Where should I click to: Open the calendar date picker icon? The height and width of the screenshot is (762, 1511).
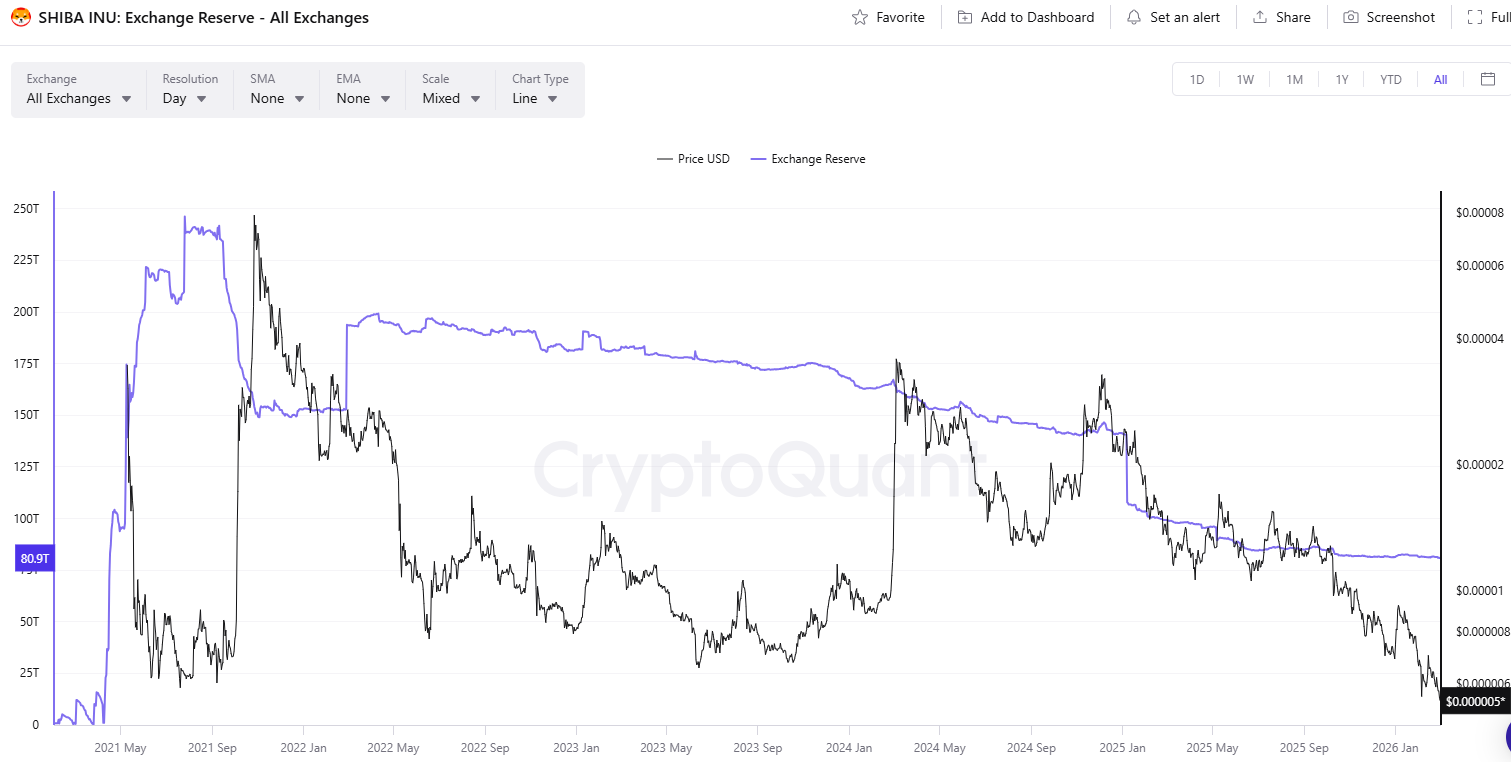point(1488,79)
